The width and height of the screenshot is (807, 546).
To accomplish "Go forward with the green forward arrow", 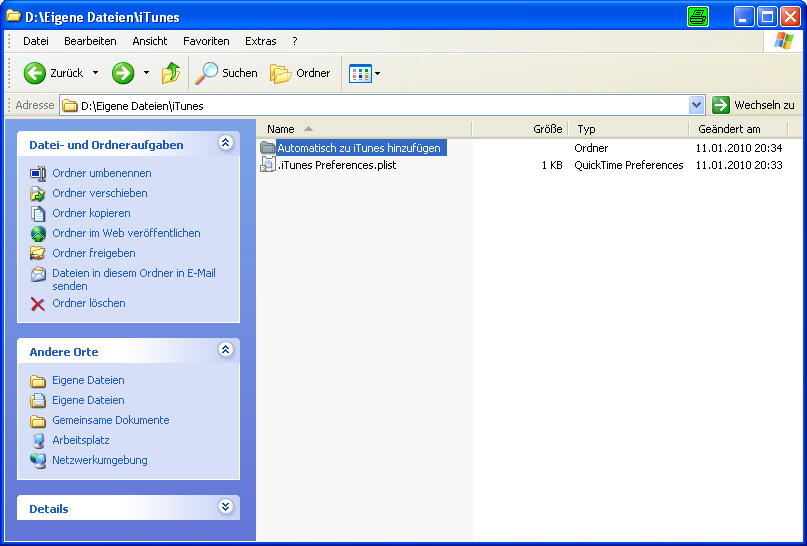I will (123, 73).
